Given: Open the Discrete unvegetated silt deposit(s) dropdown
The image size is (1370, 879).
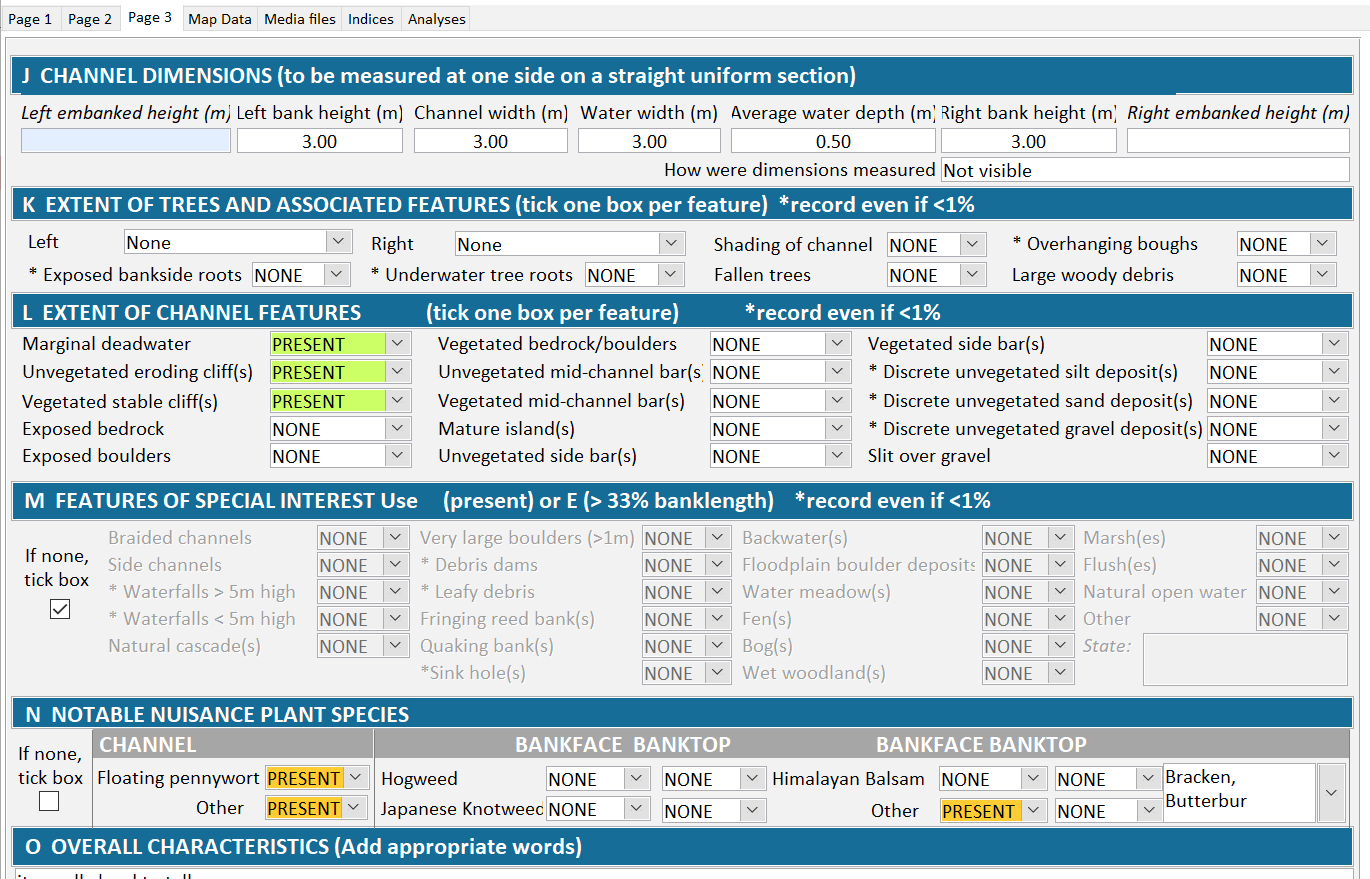Looking at the screenshot, I should pyautogui.click(x=1277, y=372).
